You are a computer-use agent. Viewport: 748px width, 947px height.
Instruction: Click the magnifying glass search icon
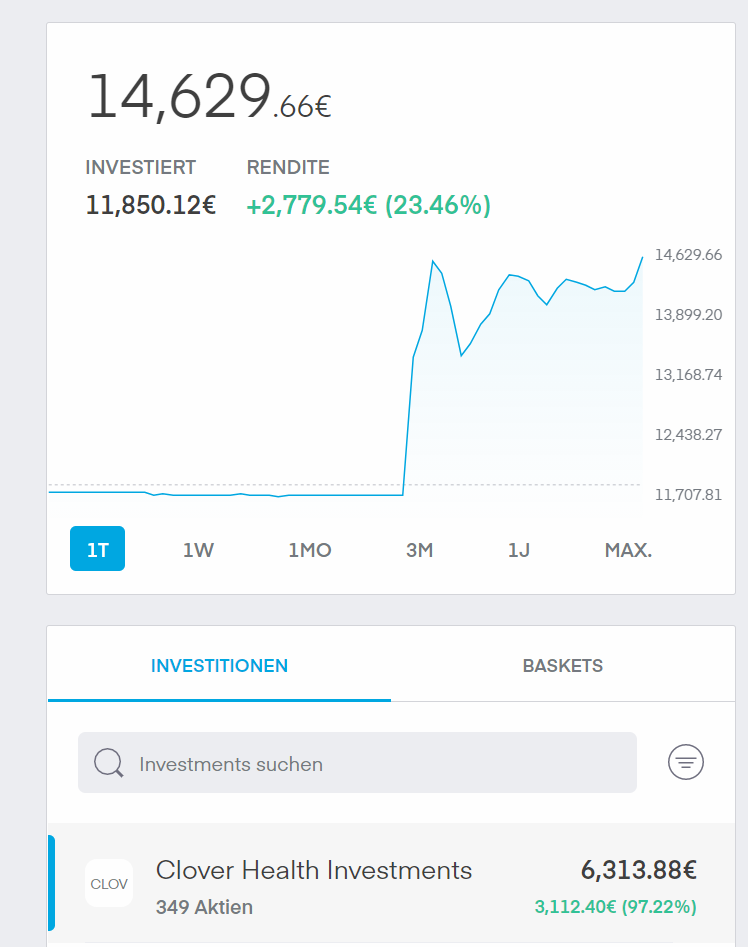click(109, 763)
